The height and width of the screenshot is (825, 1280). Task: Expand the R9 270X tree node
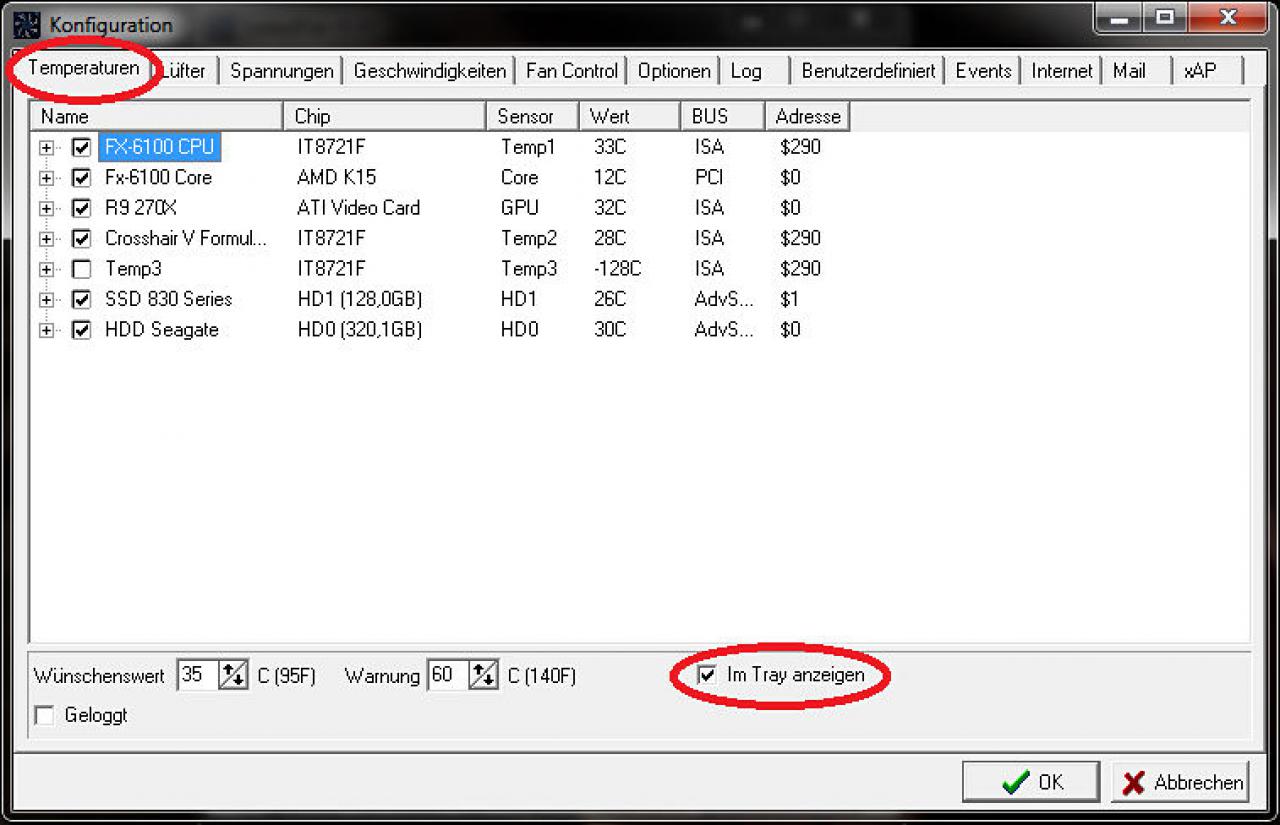(46, 208)
